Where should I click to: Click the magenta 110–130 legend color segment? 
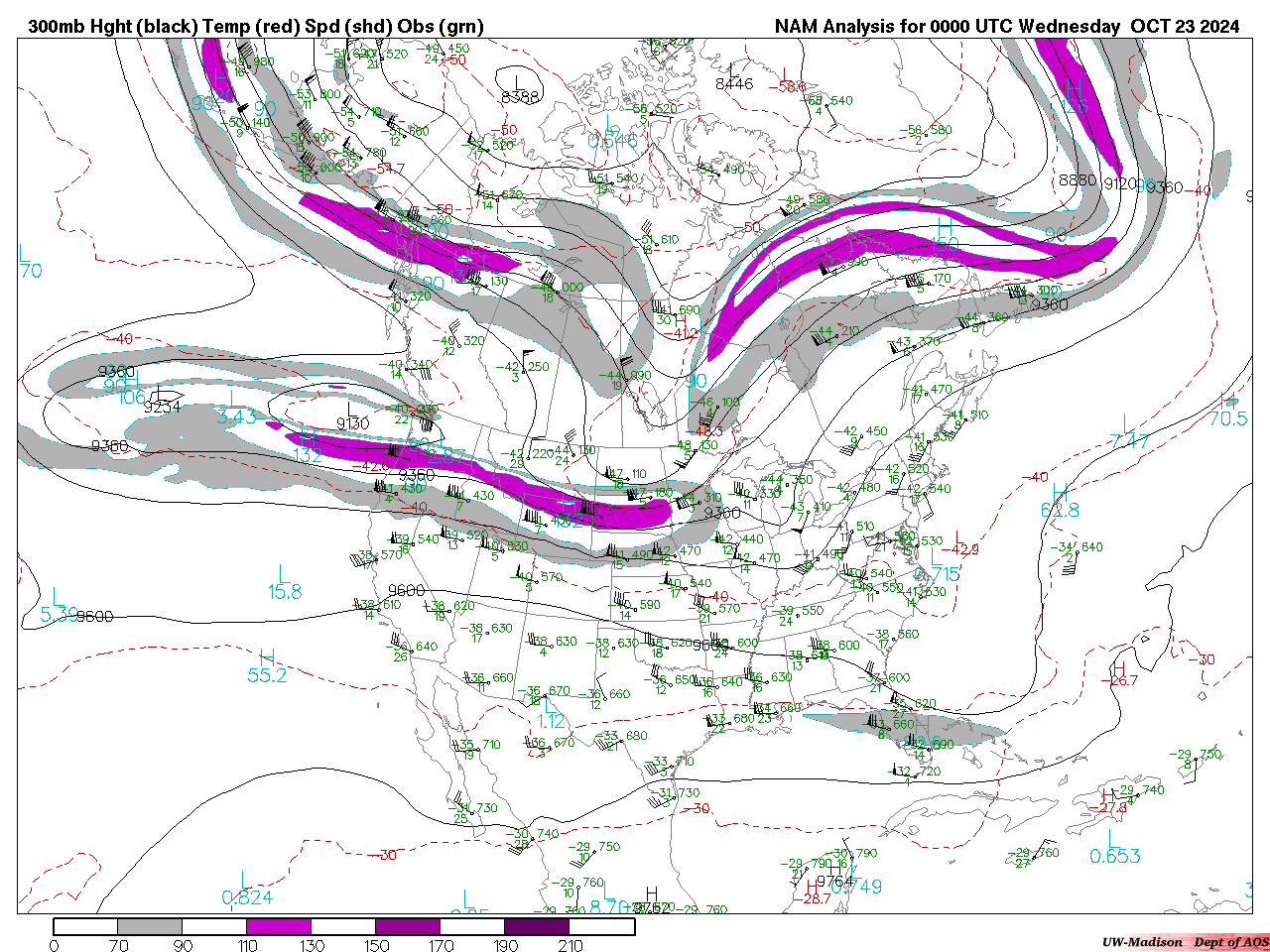[x=279, y=927]
